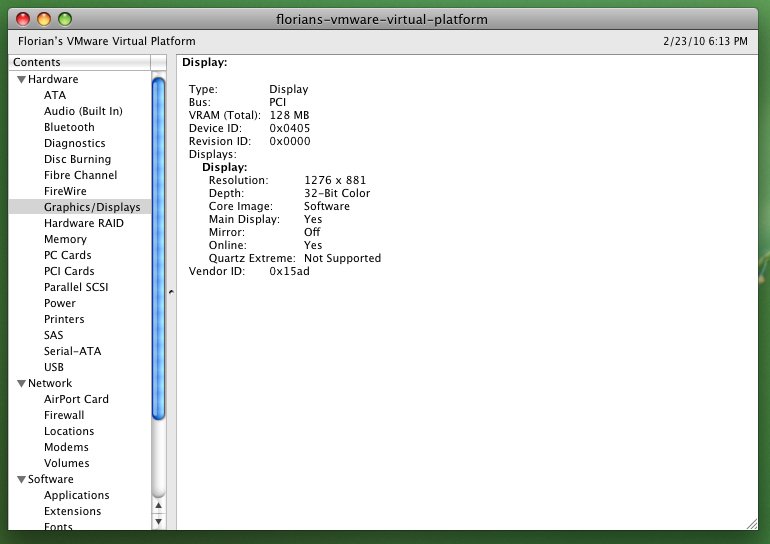Image resolution: width=770 pixels, height=544 pixels.
Task: Open Applications under Software
Action: [76, 496]
